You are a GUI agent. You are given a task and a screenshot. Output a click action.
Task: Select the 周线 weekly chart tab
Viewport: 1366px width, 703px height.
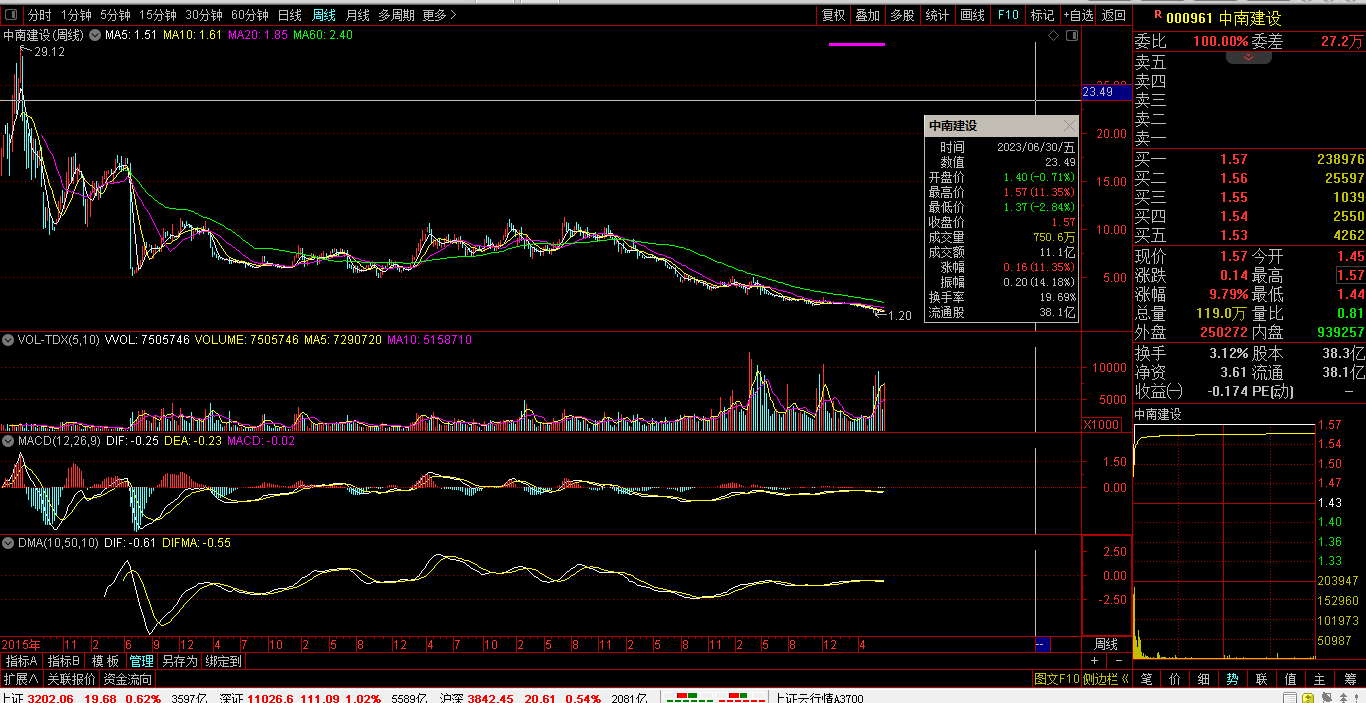pyautogui.click(x=323, y=15)
